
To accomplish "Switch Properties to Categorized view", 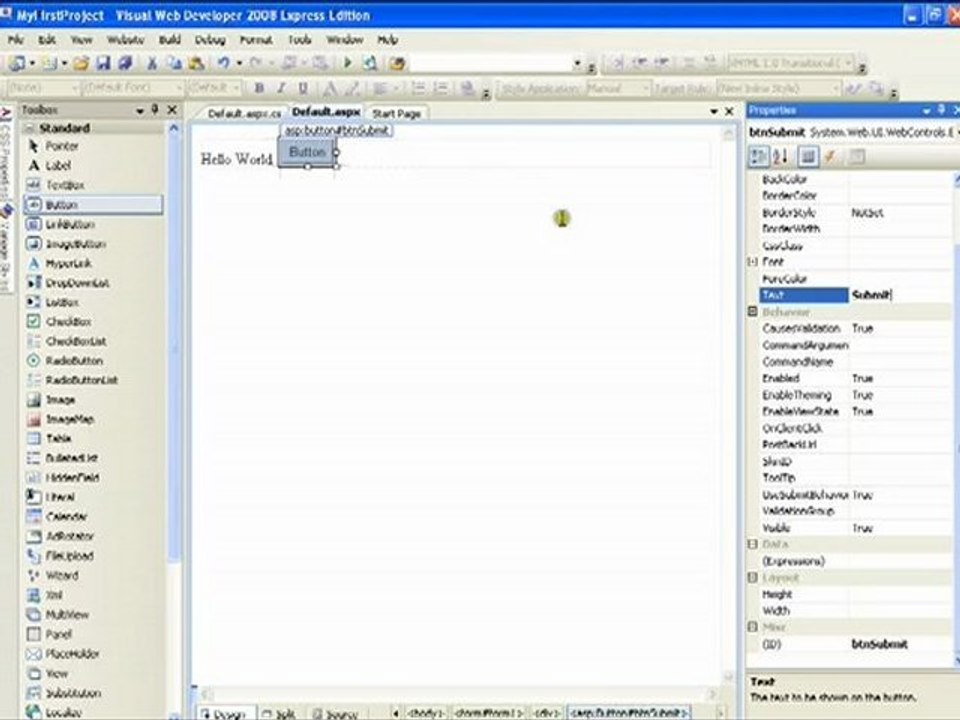I will (x=759, y=157).
